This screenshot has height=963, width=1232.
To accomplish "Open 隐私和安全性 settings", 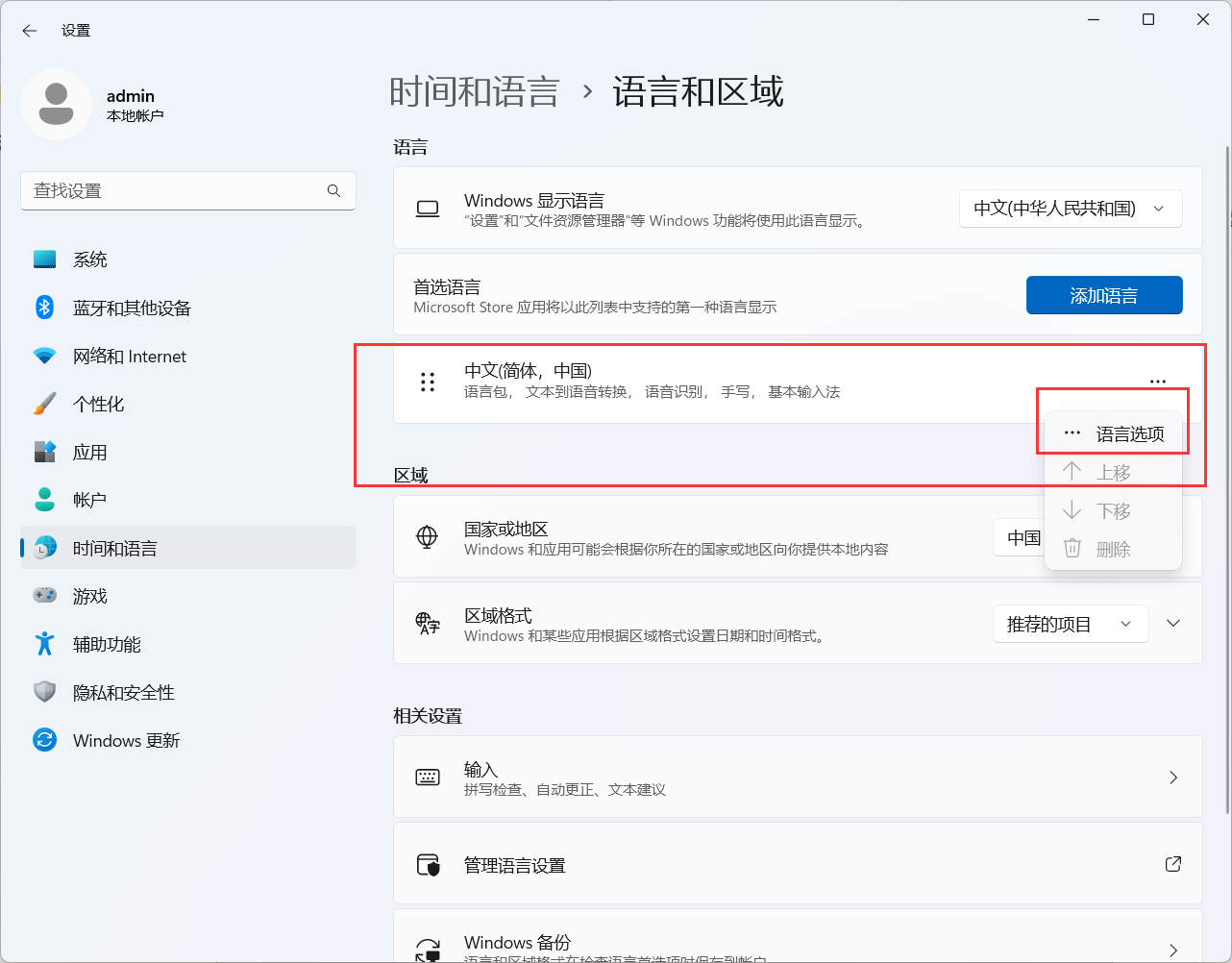I will point(188,692).
